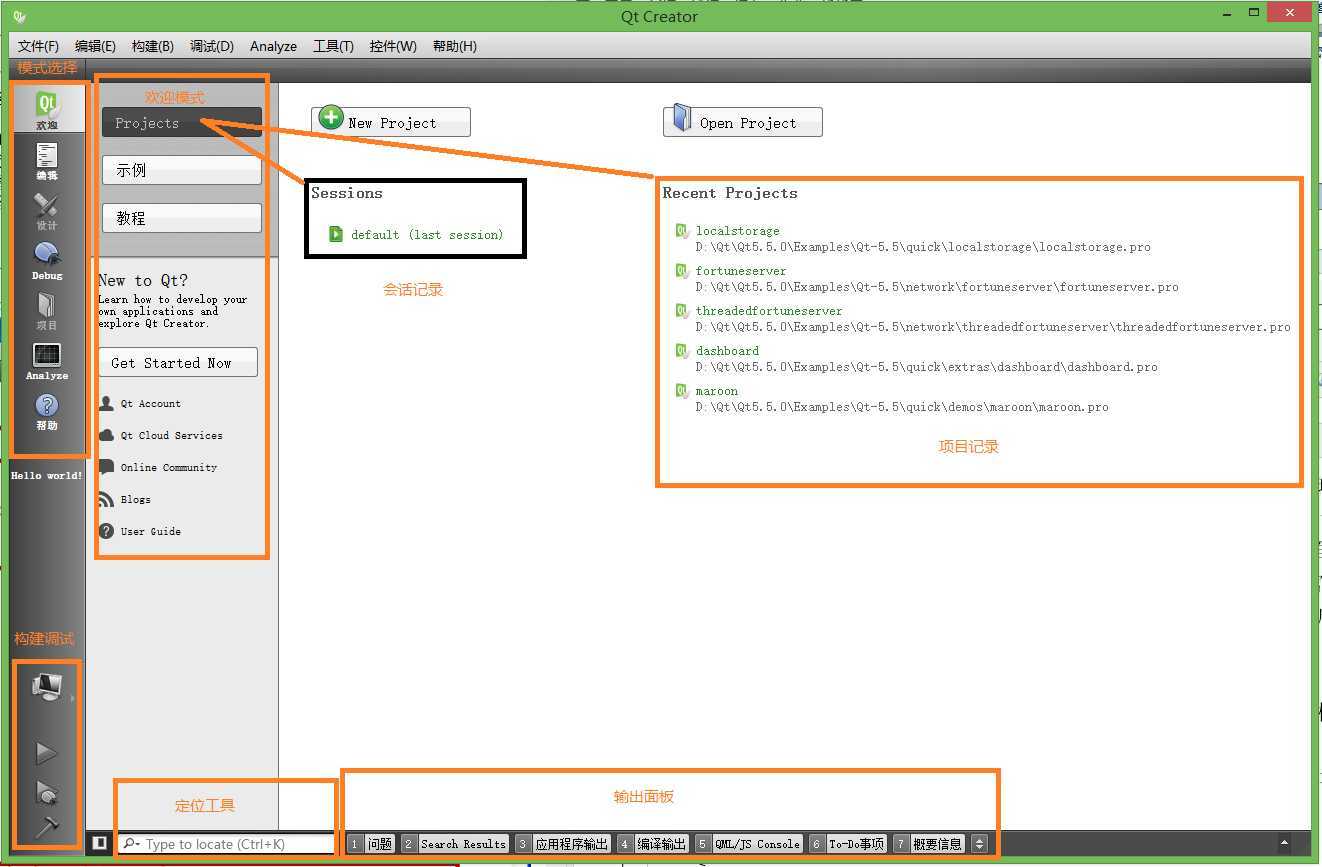The image size is (1322, 867).
Task: Open the fortuneserver recent project
Action: (741, 271)
